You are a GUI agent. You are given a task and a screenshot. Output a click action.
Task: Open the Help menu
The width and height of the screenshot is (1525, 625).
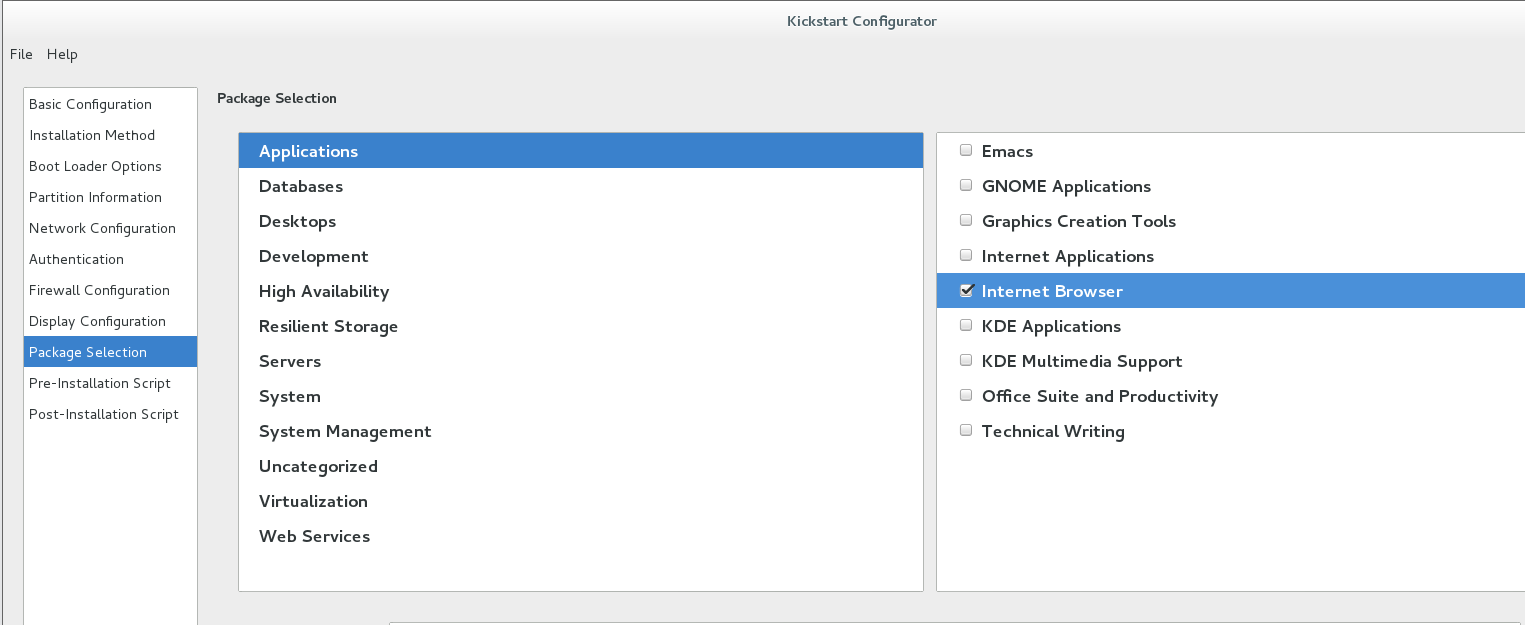[62, 54]
